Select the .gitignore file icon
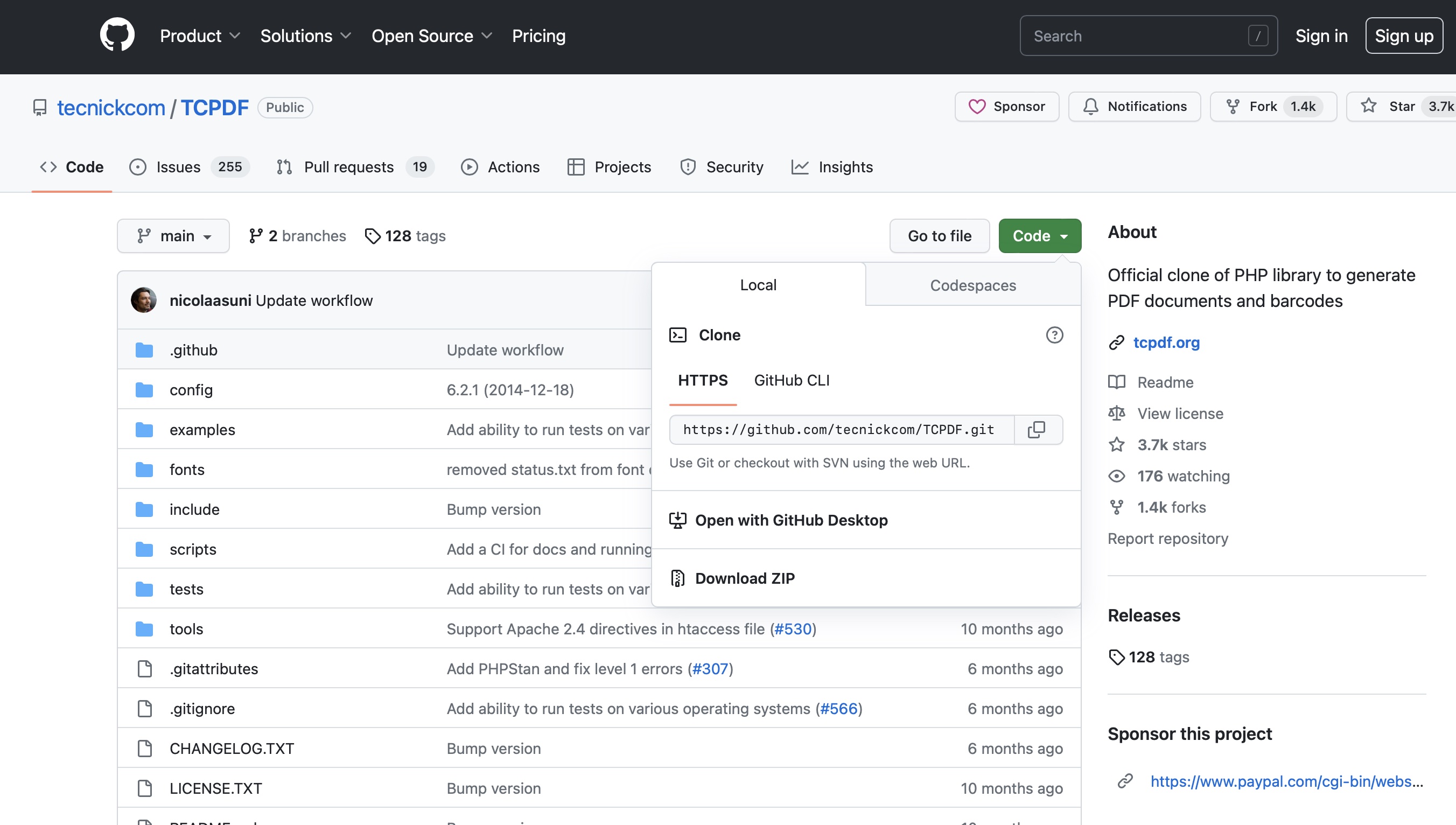The height and width of the screenshot is (825, 1456). pyautogui.click(x=145, y=708)
